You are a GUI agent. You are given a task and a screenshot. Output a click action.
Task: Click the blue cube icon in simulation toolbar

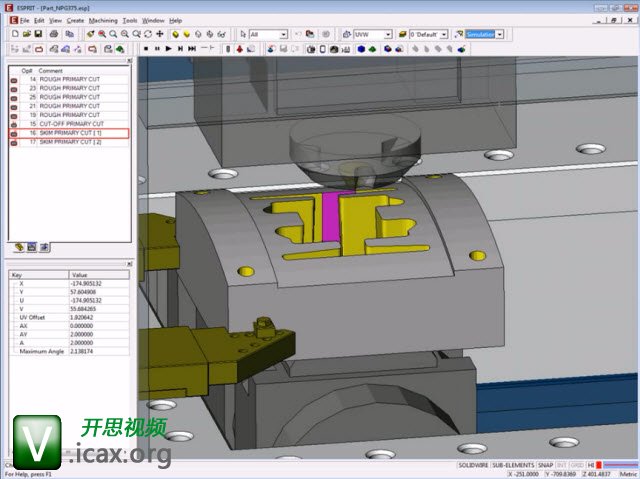[361, 49]
